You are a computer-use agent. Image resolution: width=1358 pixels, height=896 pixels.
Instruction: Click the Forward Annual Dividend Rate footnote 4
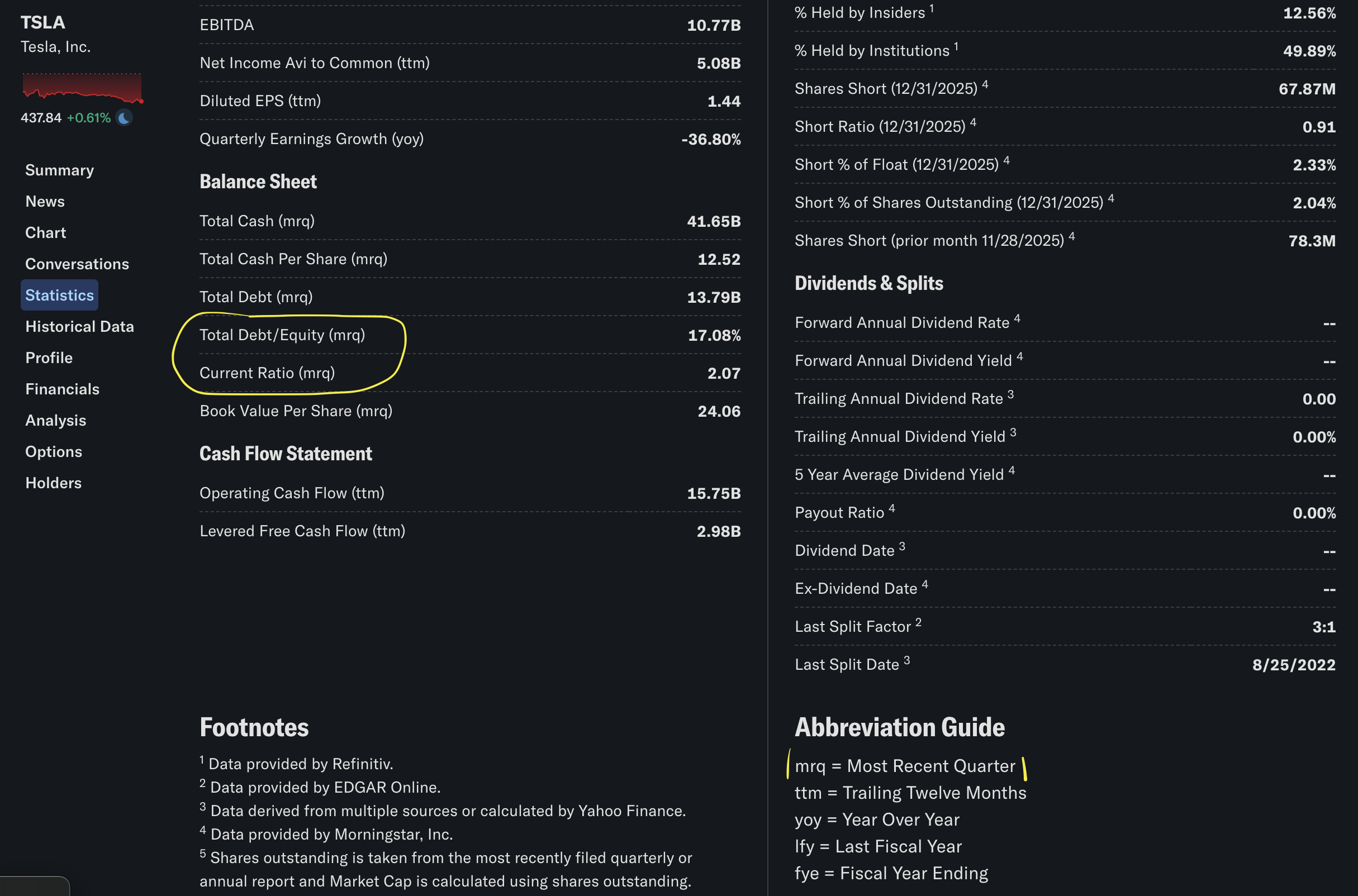click(1017, 318)
